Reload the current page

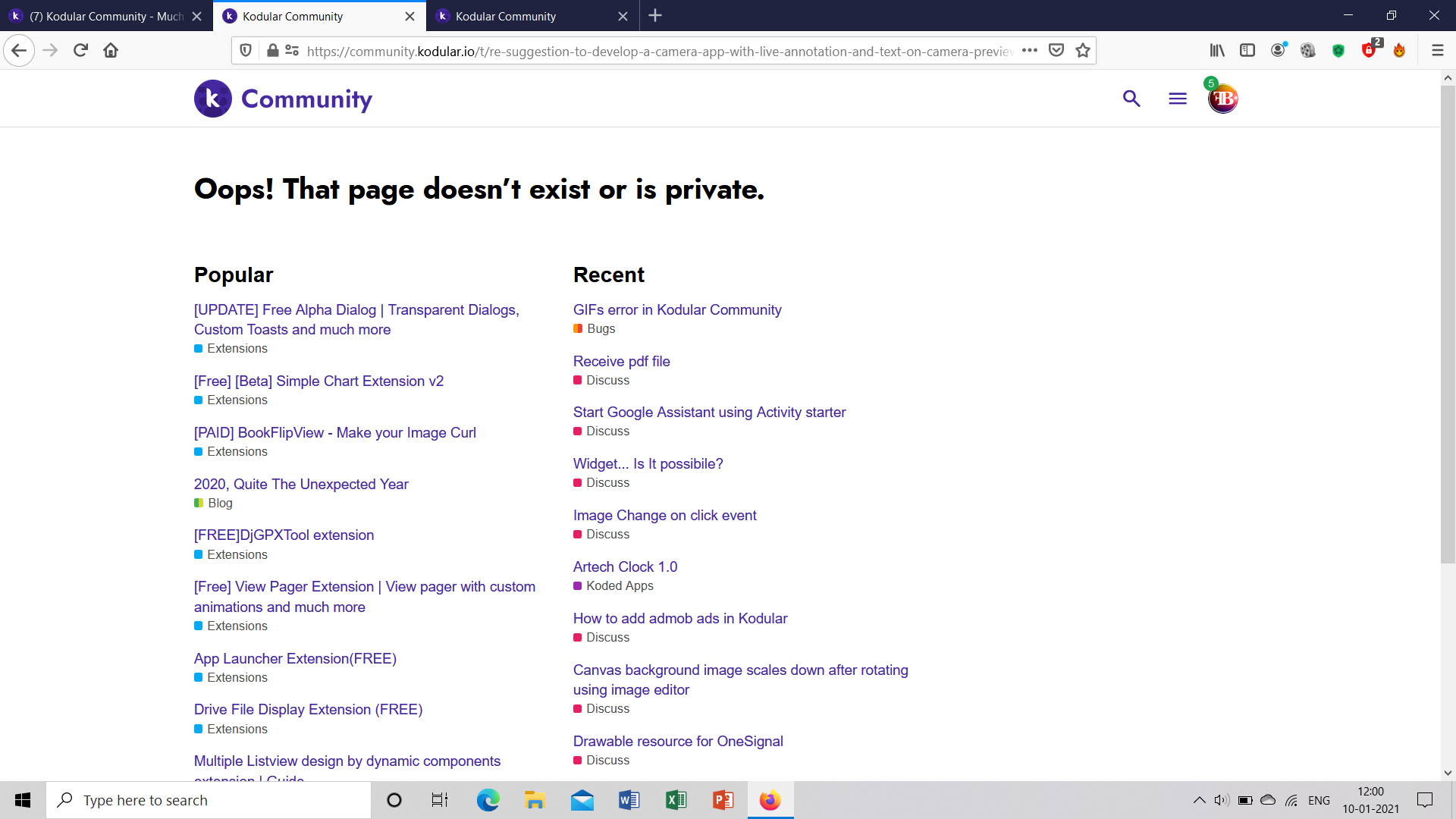(x=80, y=51)
